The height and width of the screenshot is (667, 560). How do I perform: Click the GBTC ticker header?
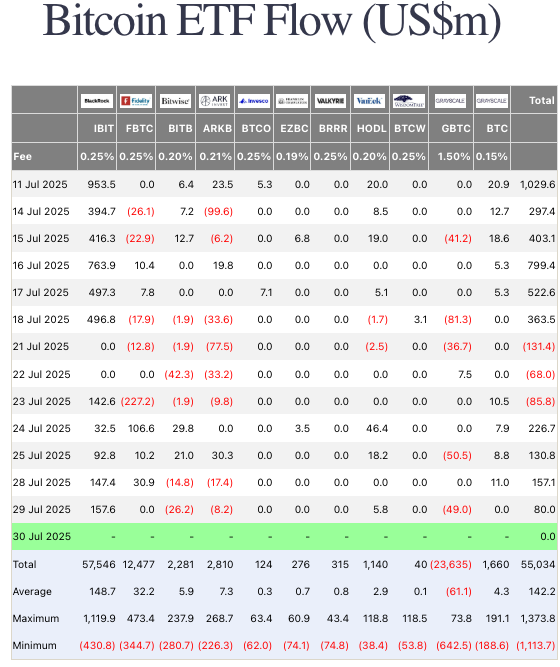point(456,128)
